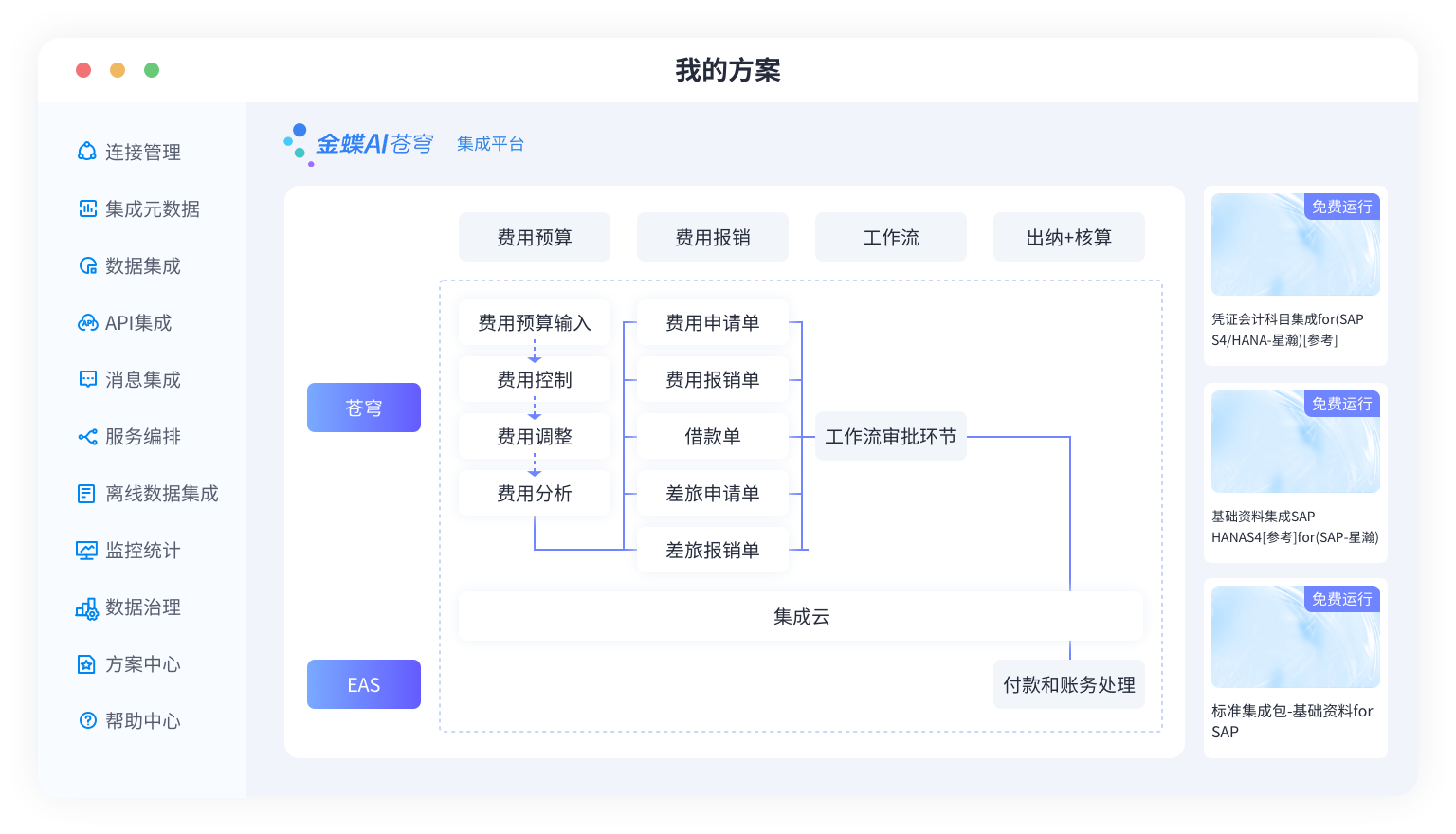Click the 基础资料集成SAP HANAS4[参考] title text

[x=1295, y=527]
